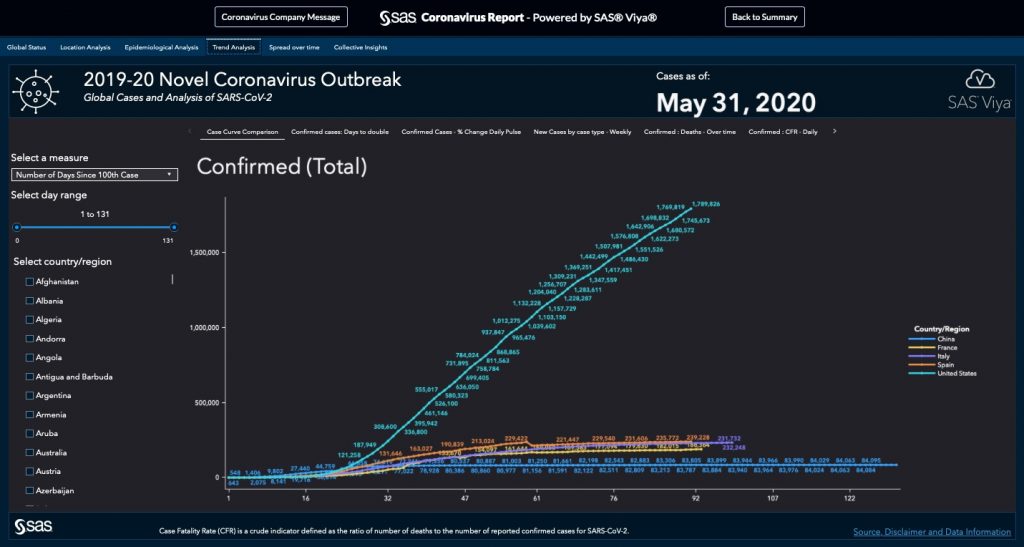The image size is (1024, 547).
Task: Click the day range slider's right handle
Action: (174, 227)
